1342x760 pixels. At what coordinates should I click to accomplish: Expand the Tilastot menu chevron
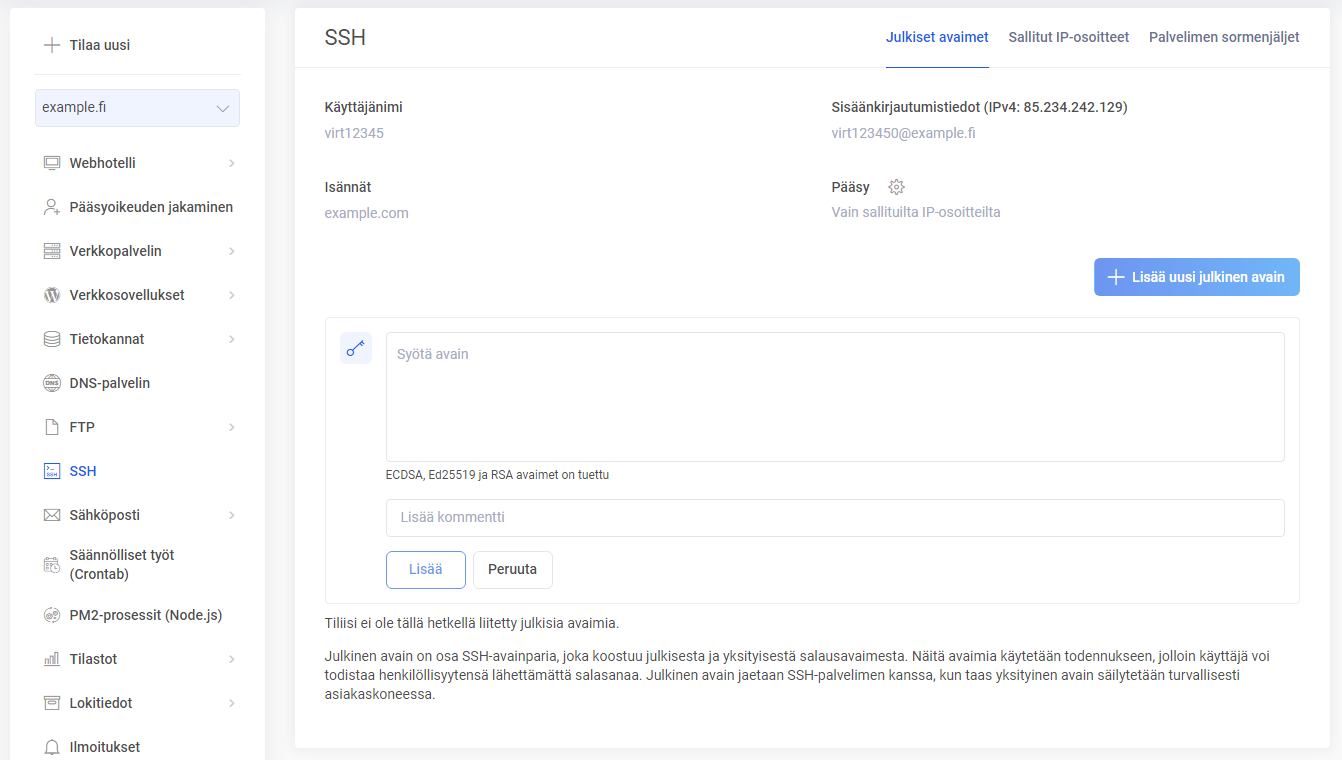point(231,659)
